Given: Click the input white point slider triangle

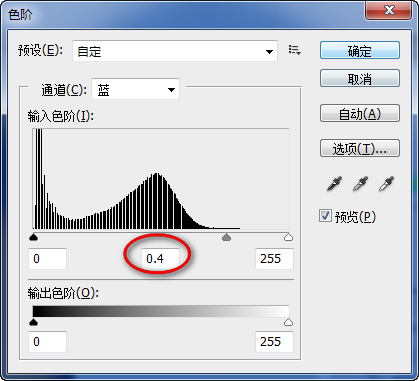Looking at the screenshot, I should pyautogui.click(x=288, y=237).
